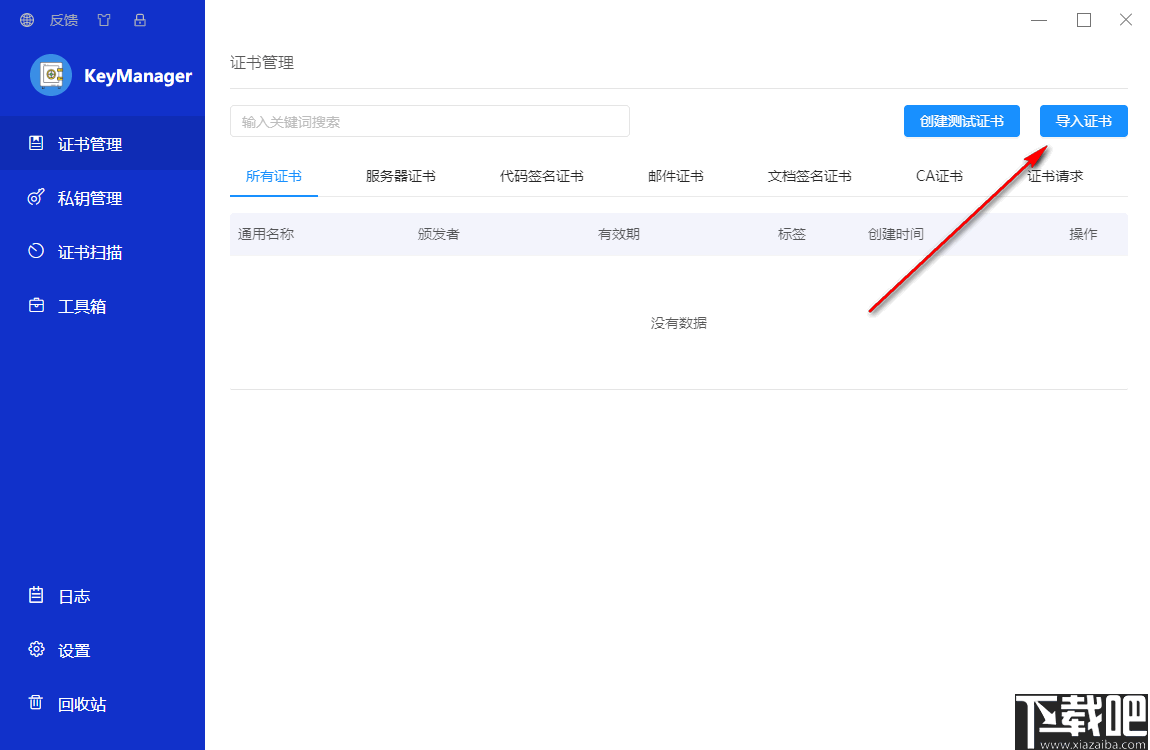Click the theme skin (shirt) icon
1150x750 pixels.
coord(103,19)
